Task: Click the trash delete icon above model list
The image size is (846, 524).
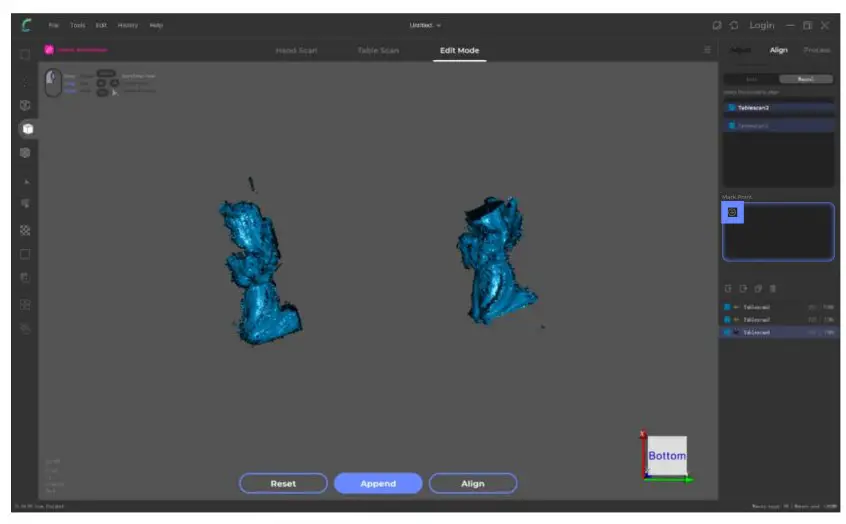Action: pos(773,289)
